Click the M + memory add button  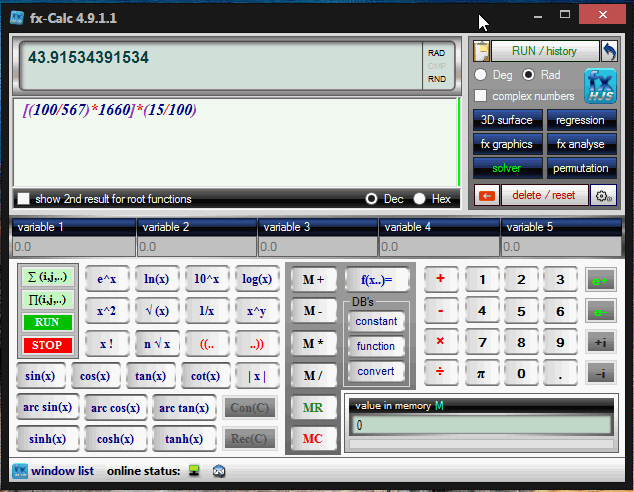click(313, 280)
